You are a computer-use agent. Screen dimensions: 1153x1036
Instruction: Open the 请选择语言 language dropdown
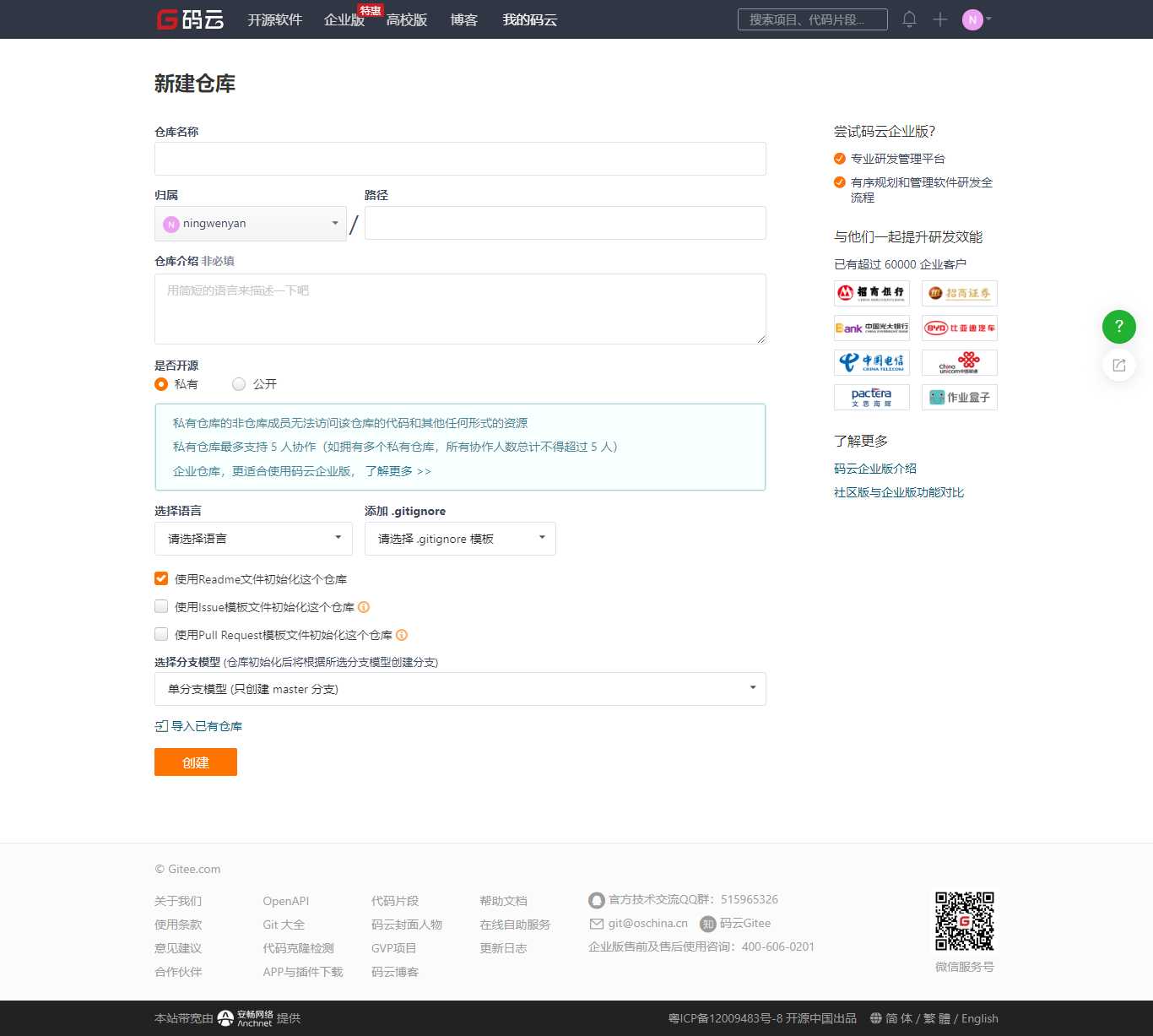coord(253,539)
